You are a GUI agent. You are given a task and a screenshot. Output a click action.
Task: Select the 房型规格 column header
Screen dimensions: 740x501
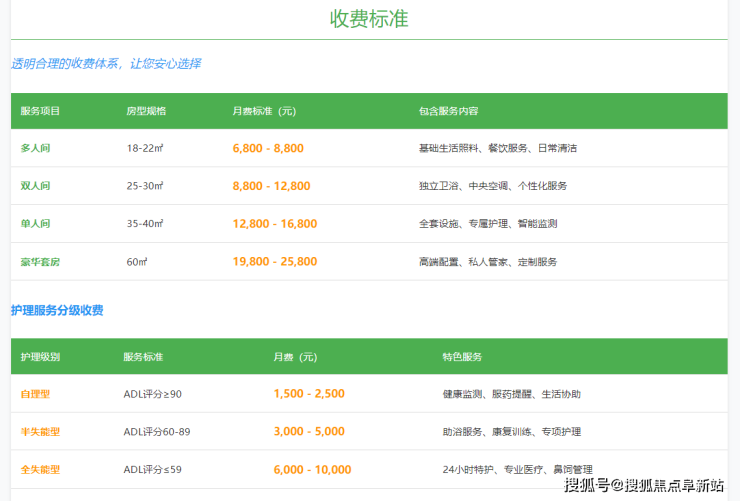pyautogui.click(x=146, y=111)
